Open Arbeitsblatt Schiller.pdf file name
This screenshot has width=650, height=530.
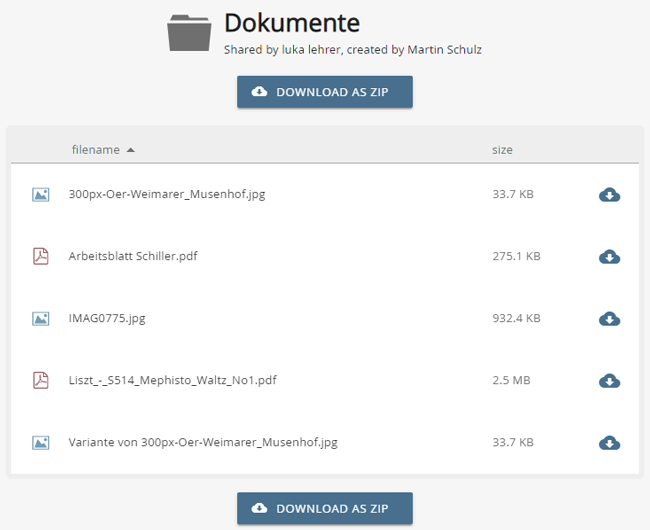(133, 256)
